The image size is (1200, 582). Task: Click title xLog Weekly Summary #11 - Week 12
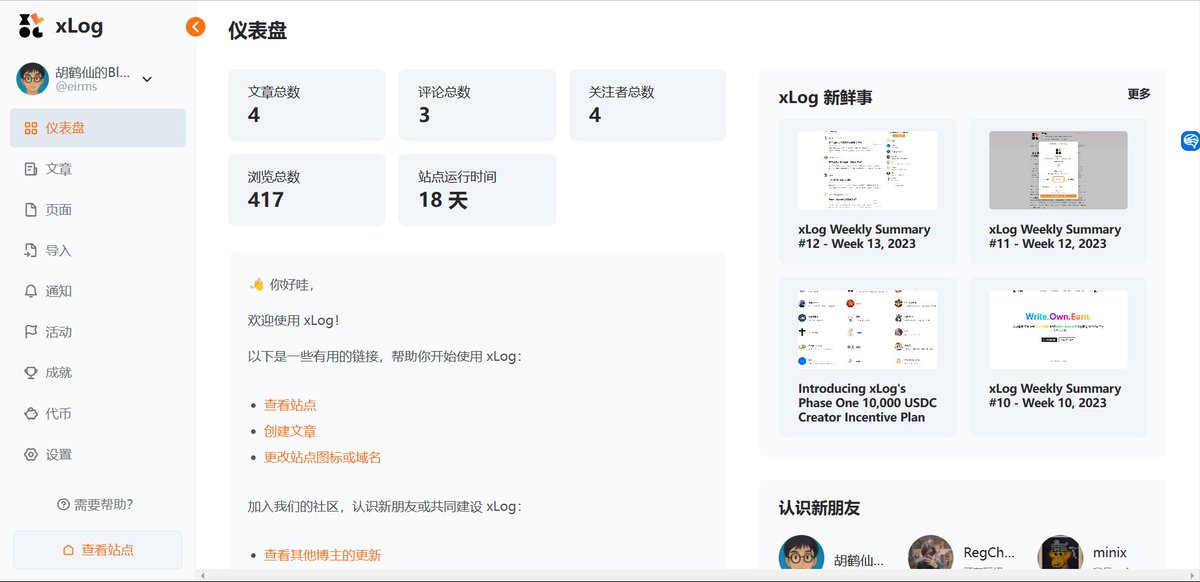[x=1055, y=237]
